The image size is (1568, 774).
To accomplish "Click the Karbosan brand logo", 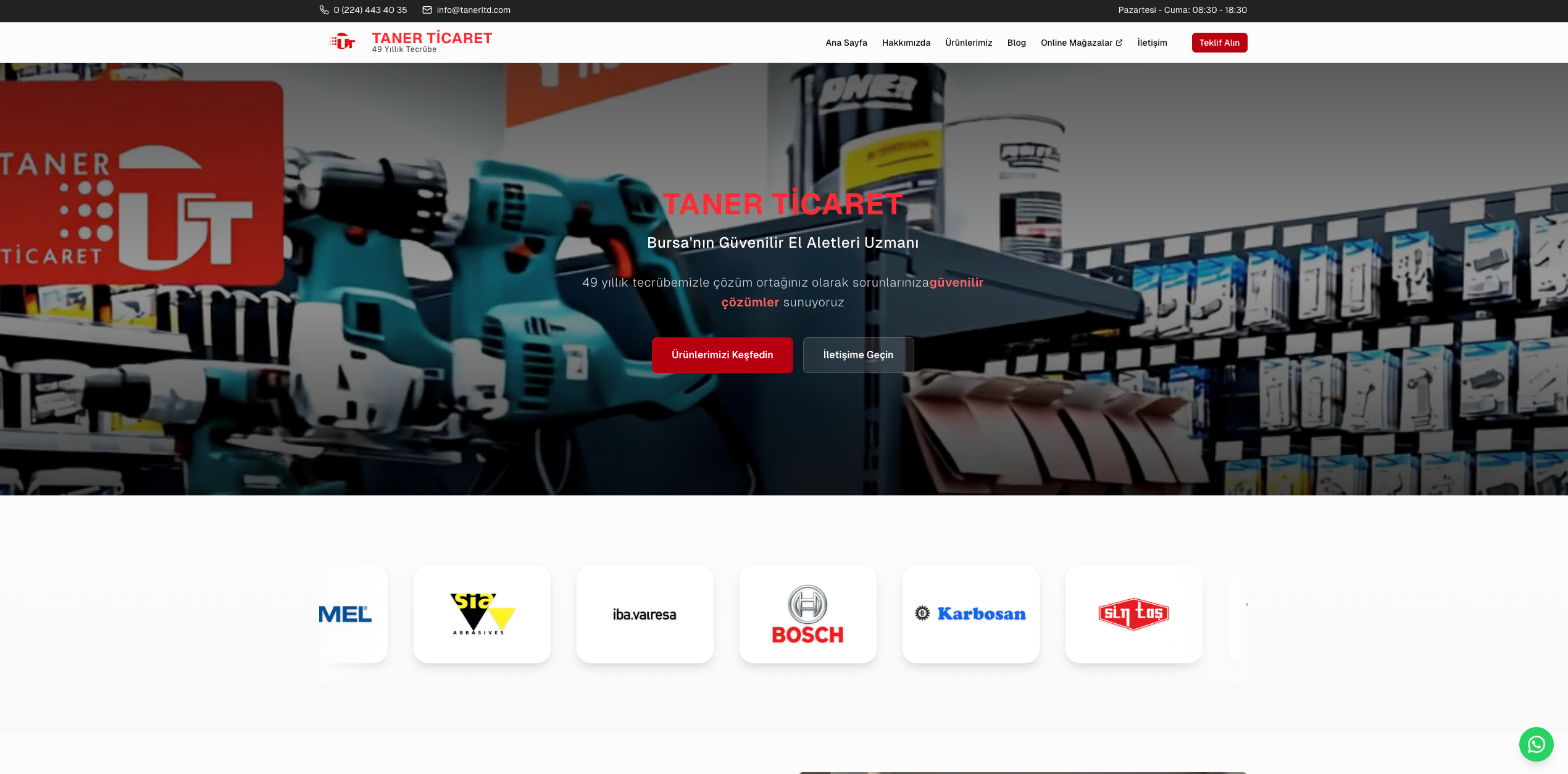I will [x=970, y=614].
